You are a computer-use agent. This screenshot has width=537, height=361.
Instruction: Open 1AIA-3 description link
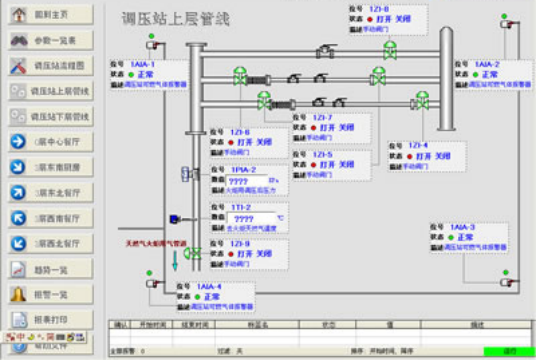coord(475,247)
